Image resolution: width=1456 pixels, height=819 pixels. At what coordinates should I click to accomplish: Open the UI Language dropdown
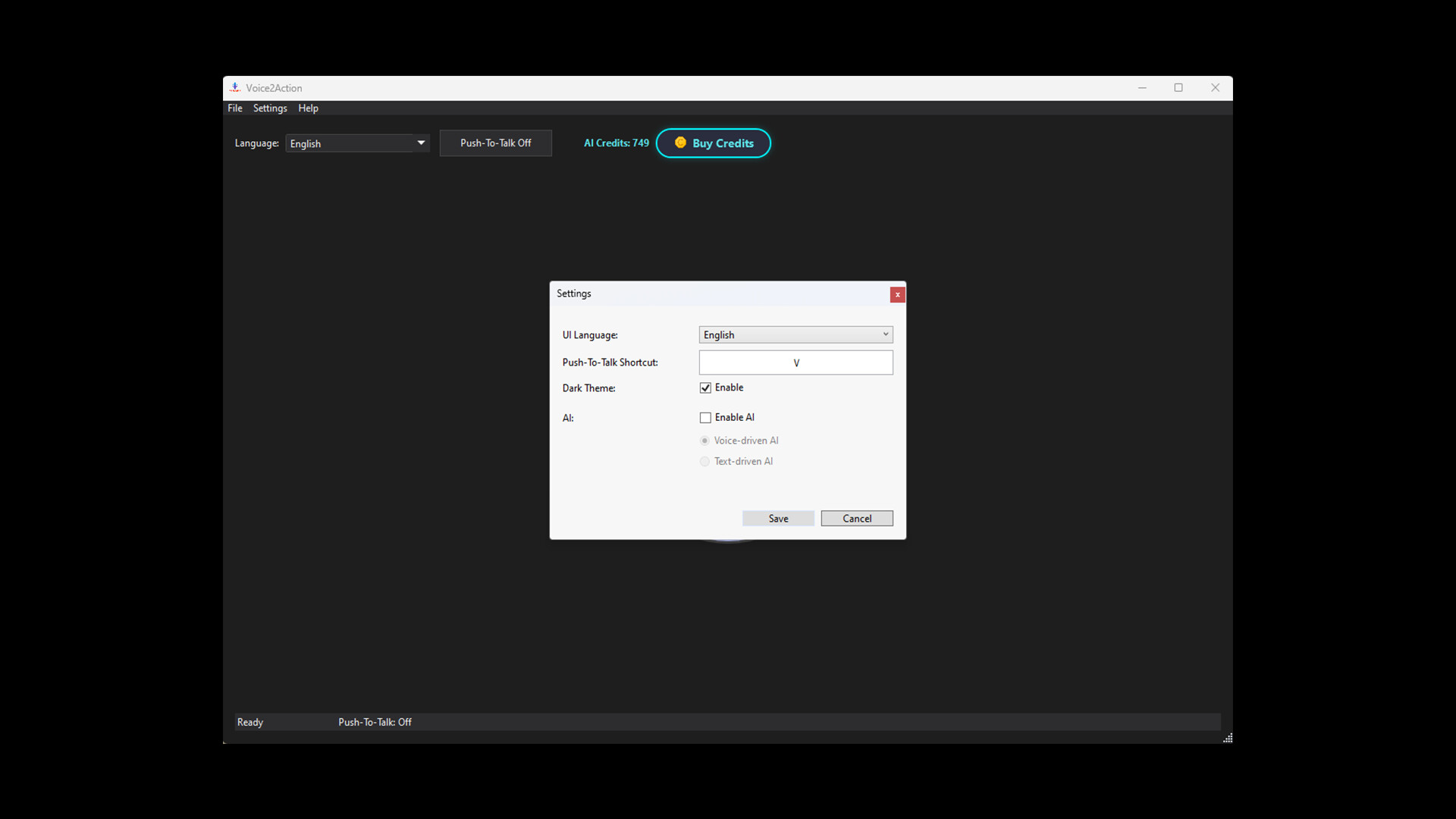pyautogui.click(x=884, y=334)
